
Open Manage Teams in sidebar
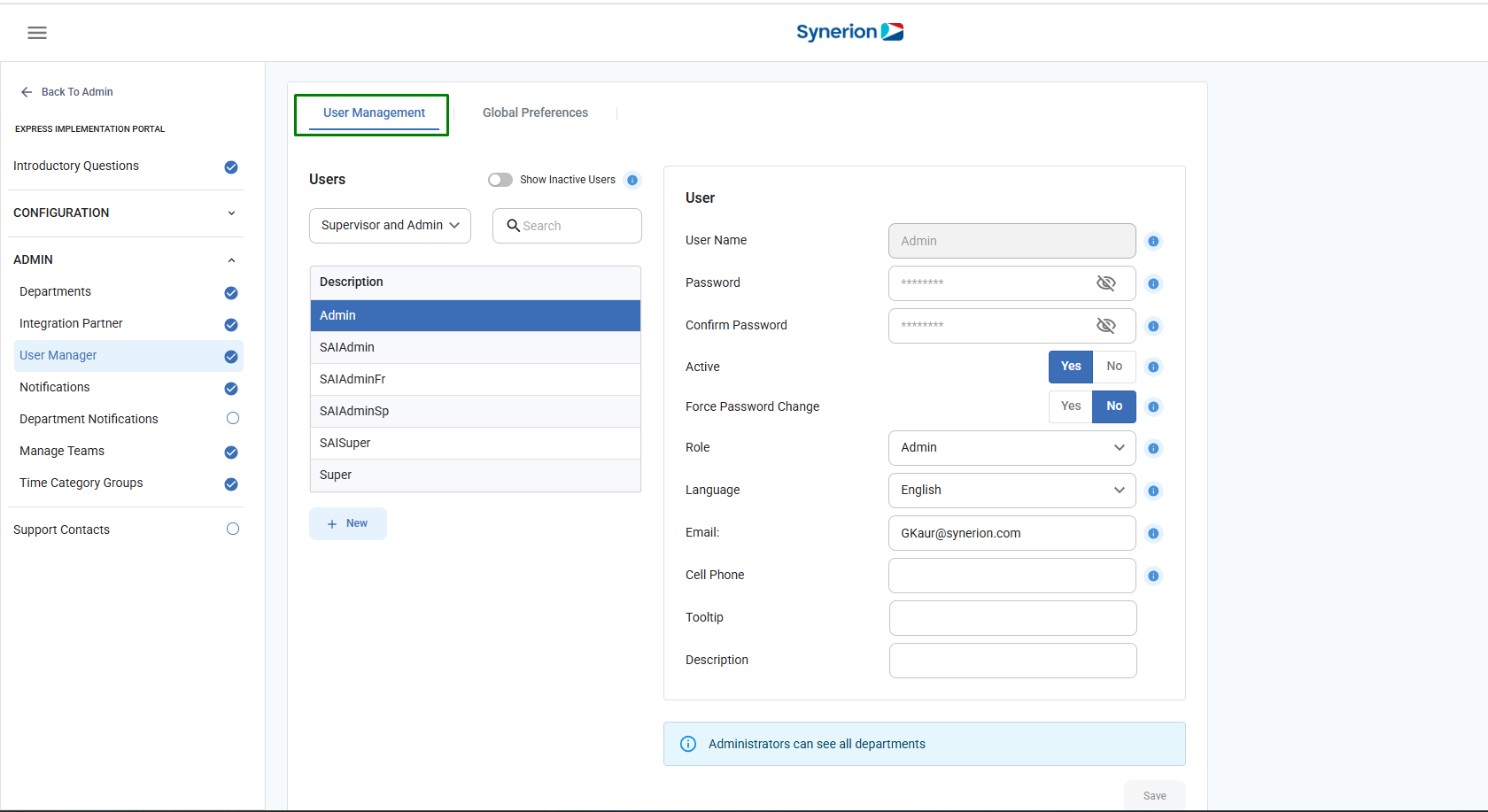[62, 452]
